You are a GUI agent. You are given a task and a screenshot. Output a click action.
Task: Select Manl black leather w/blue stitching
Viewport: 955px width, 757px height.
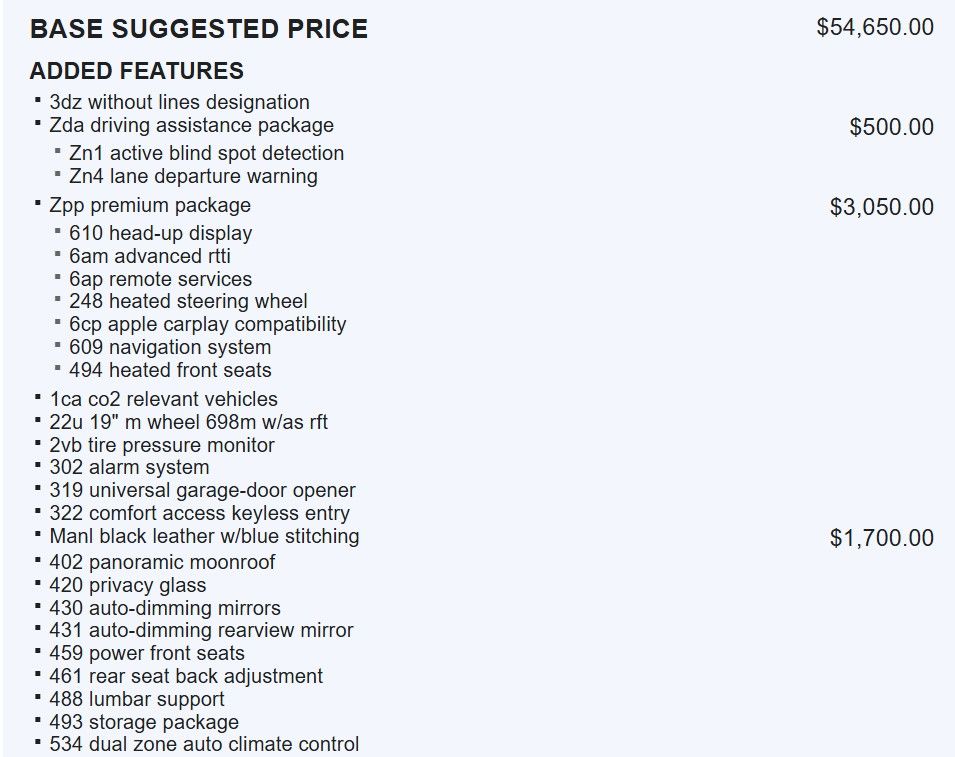click(x=204, y=536)
